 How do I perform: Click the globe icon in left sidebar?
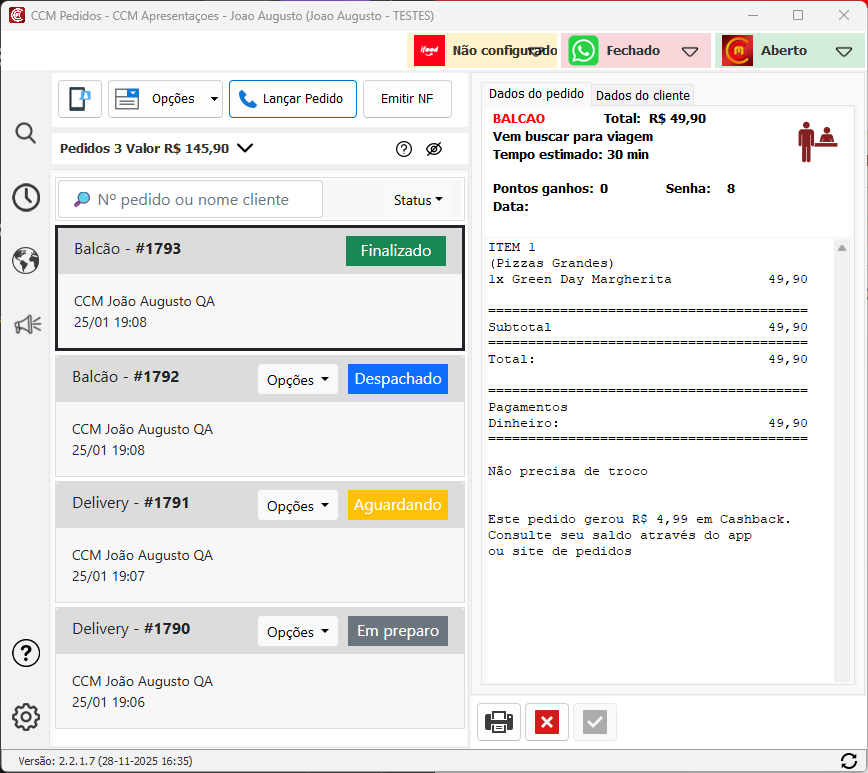pos(26,261)
